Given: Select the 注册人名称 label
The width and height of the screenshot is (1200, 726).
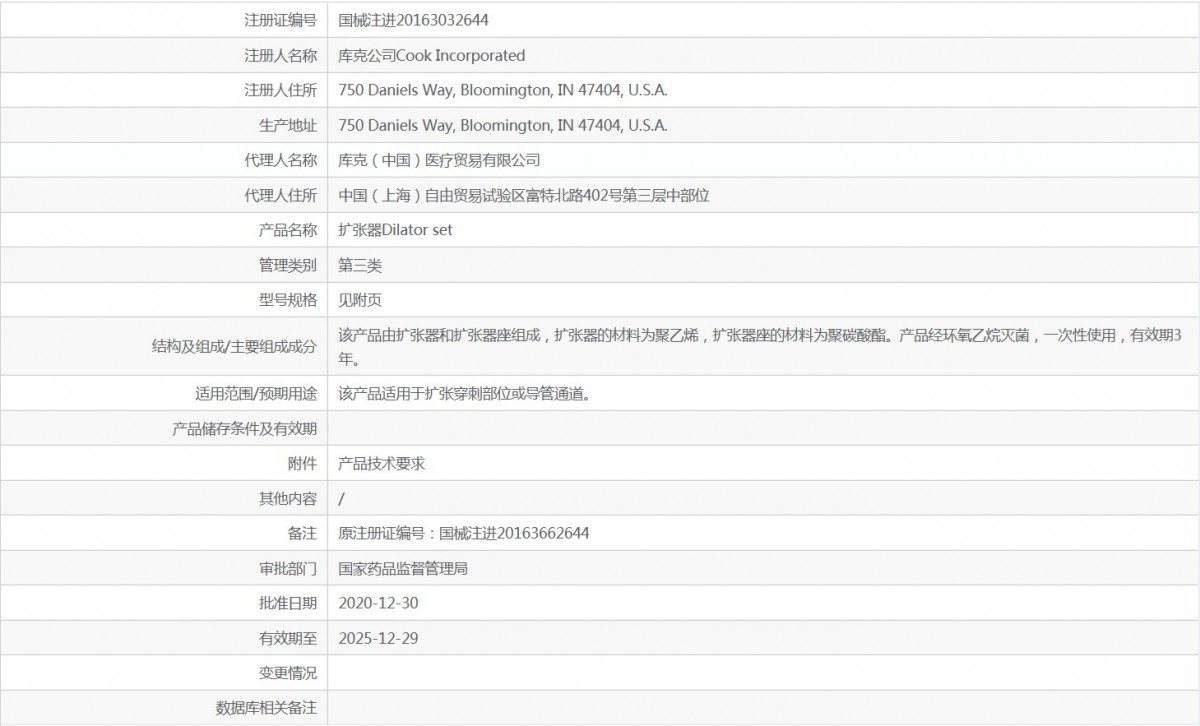Looking at the screenshot, I should click(281, 55).
